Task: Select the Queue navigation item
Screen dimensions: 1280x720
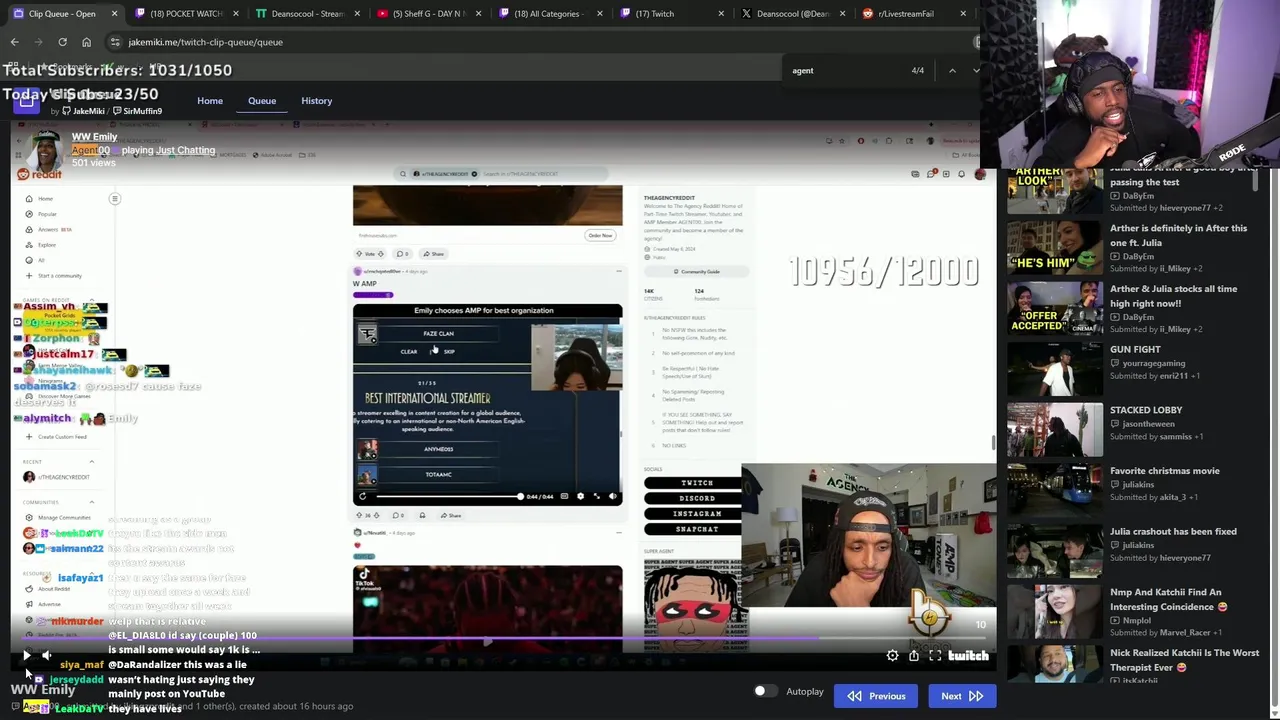Action: click(x=262, y=101)
